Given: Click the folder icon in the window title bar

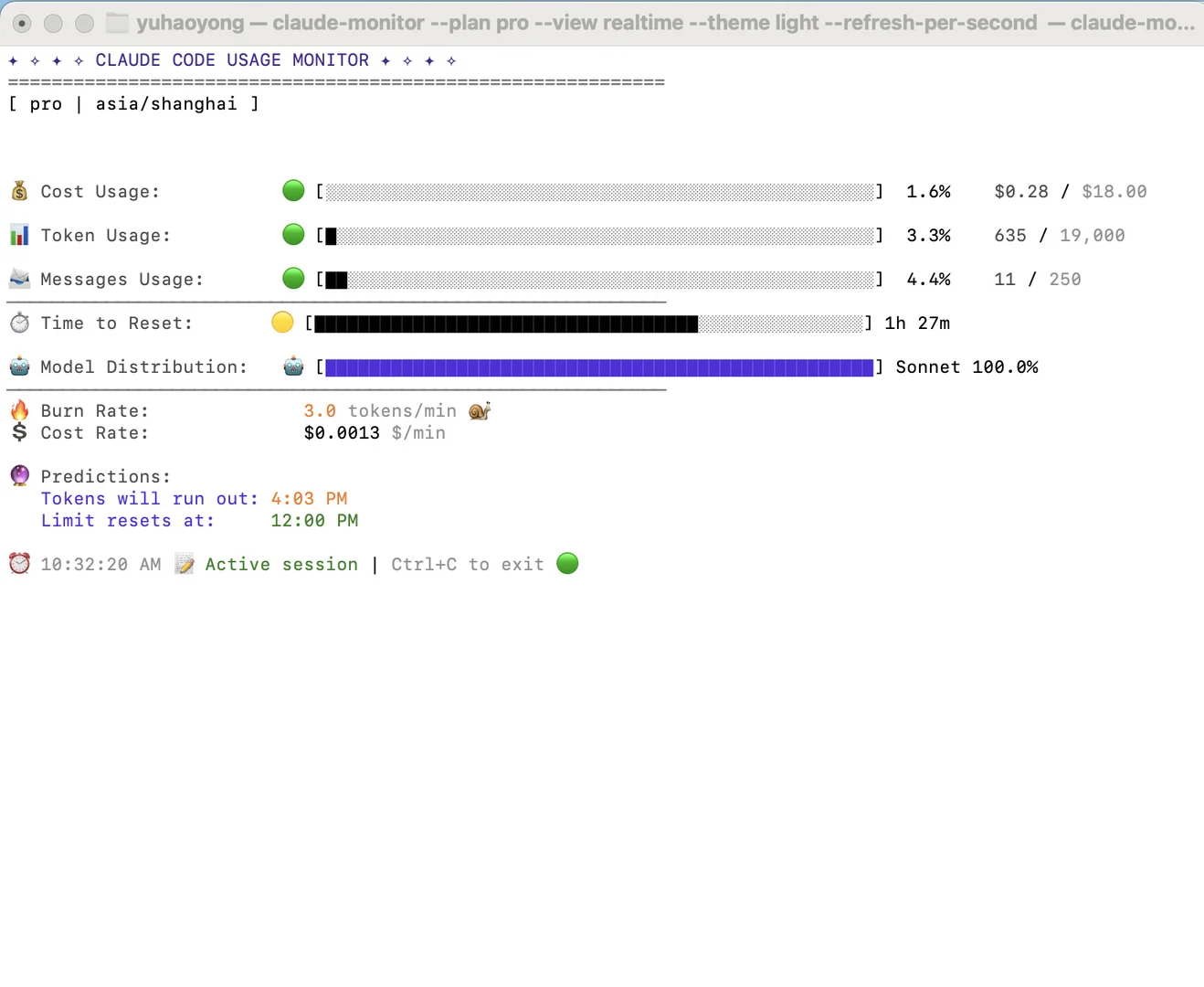Looking at the screenshot, I should click(117, 23).
